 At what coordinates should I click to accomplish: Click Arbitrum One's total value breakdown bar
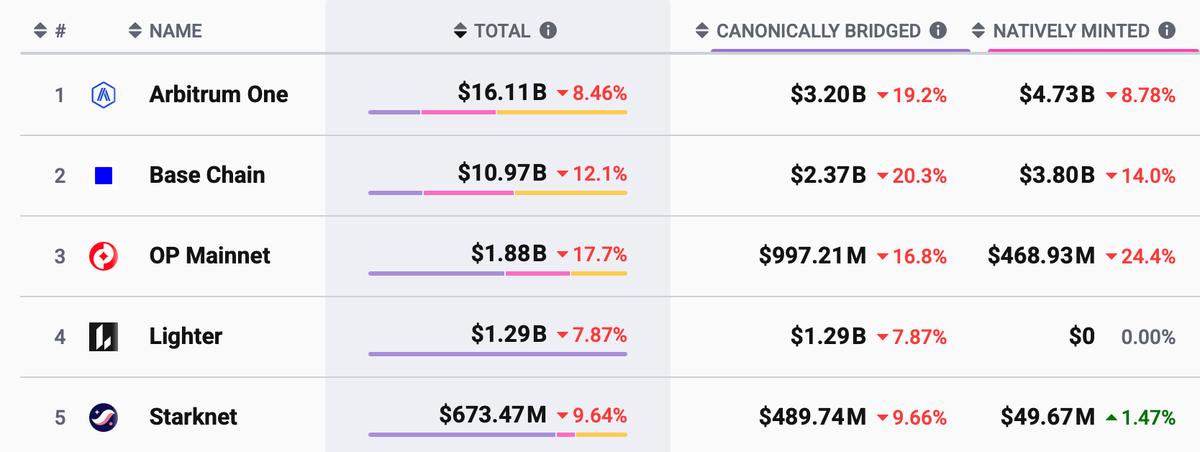[x=497, y=112]
